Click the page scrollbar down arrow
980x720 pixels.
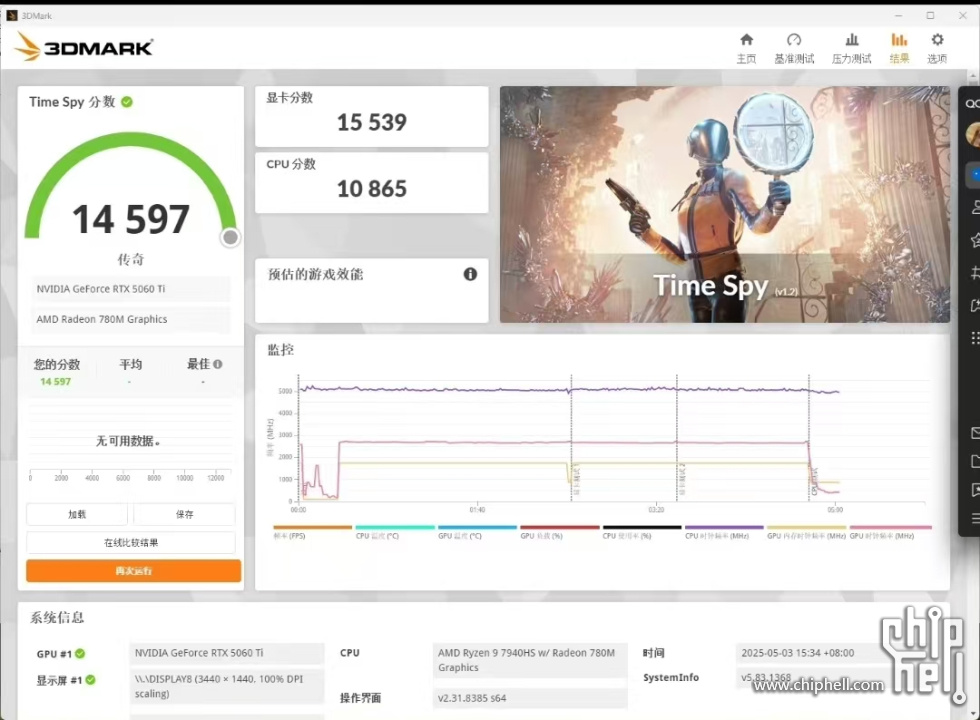[974, 713]
